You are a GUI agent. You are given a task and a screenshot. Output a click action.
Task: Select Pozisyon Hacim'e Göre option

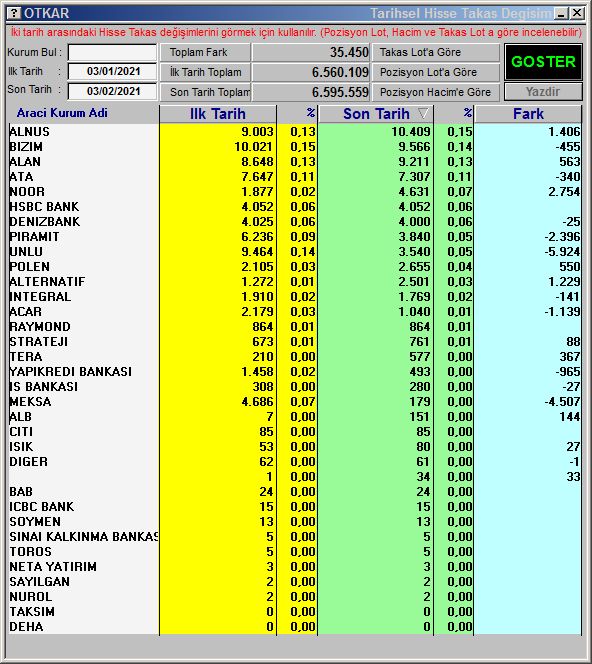(436, 92)
